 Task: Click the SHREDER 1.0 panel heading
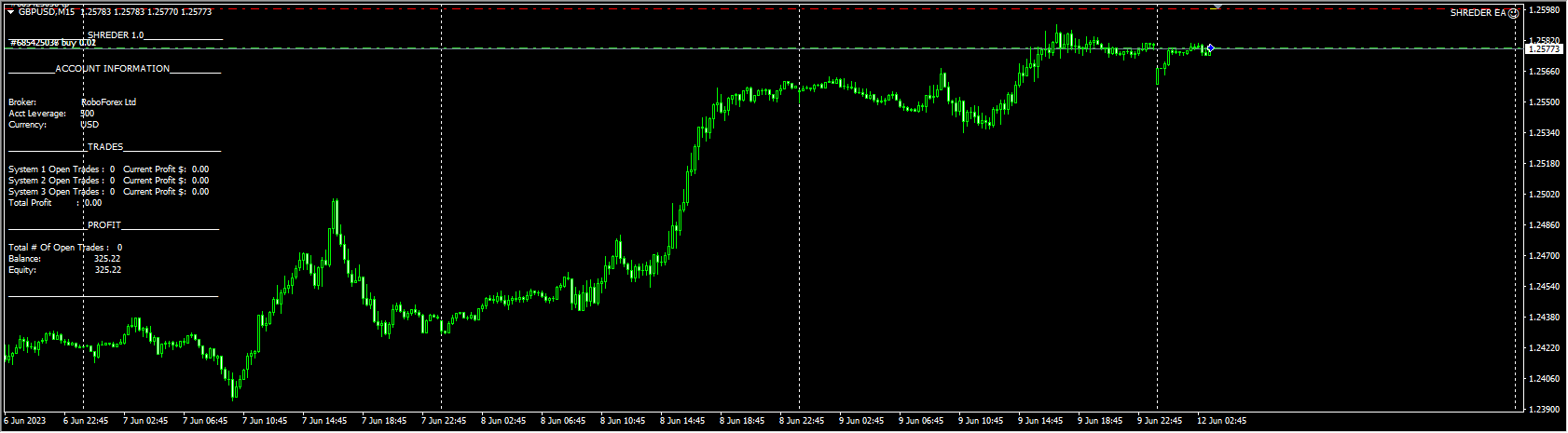116,35
